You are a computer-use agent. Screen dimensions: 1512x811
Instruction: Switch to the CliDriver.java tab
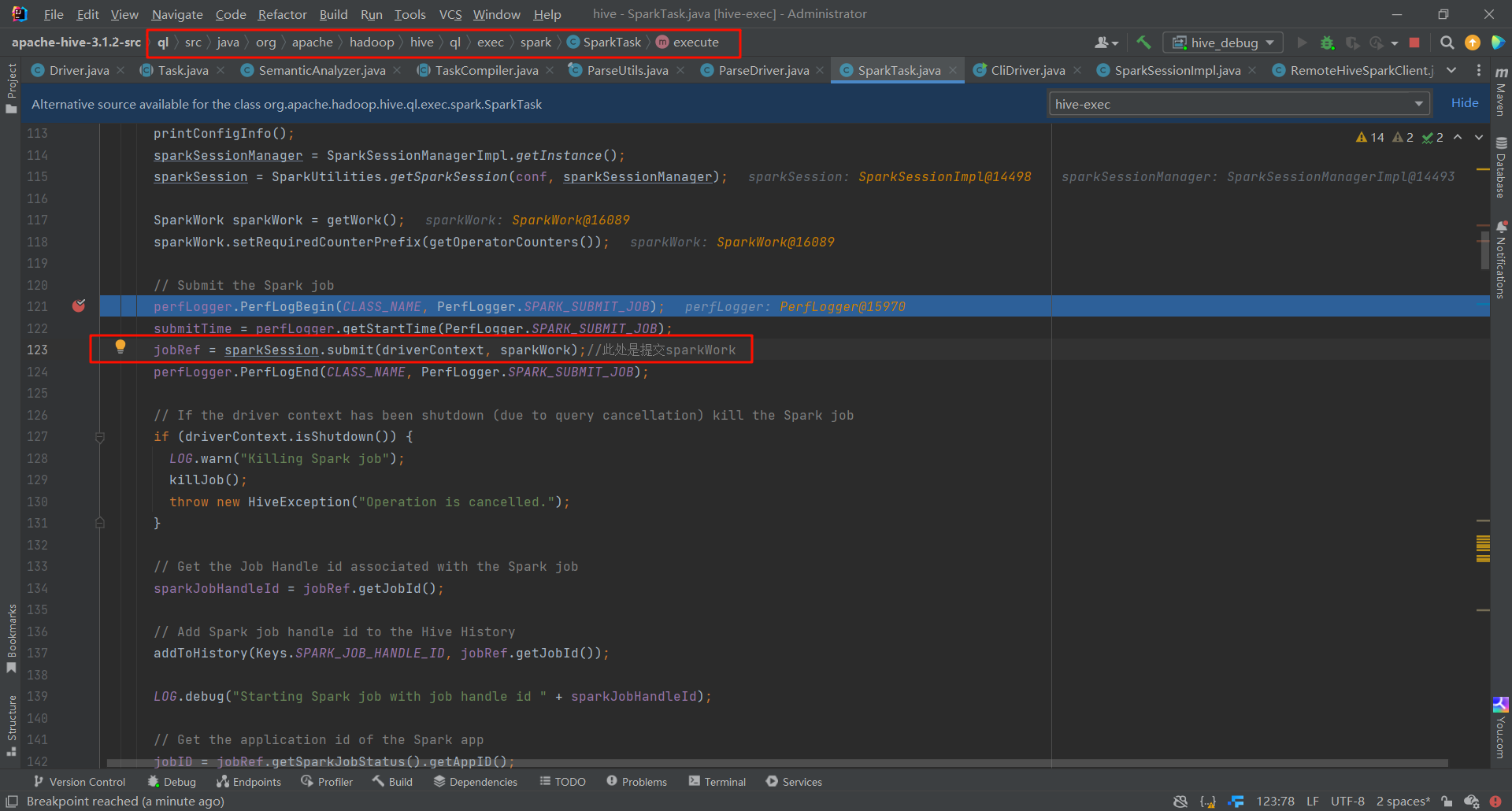coord(1028,70)
